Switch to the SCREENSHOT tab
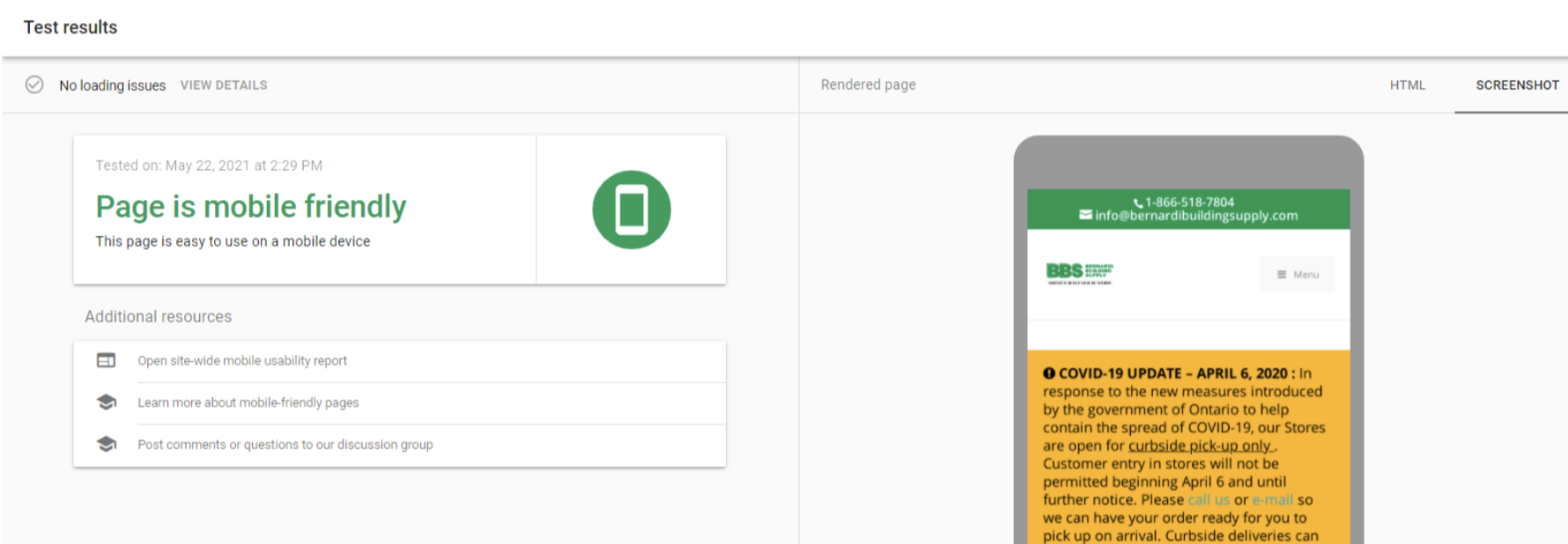 click(x=1517, y=85)
